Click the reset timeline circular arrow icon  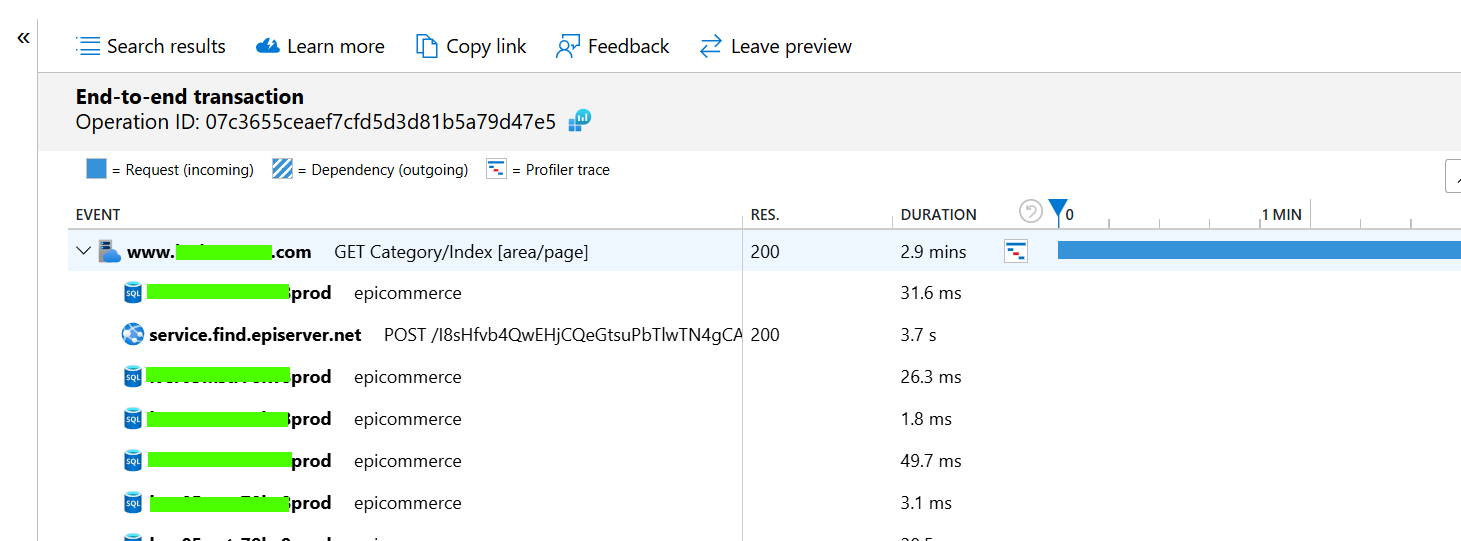(1030, 211)
